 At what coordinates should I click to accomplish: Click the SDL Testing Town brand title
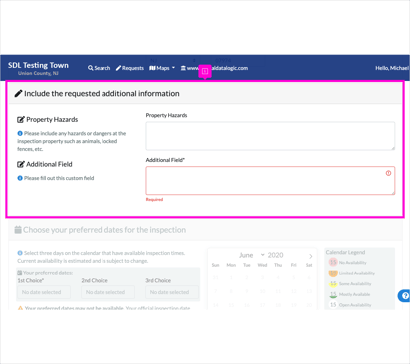[x=38, y=65]
